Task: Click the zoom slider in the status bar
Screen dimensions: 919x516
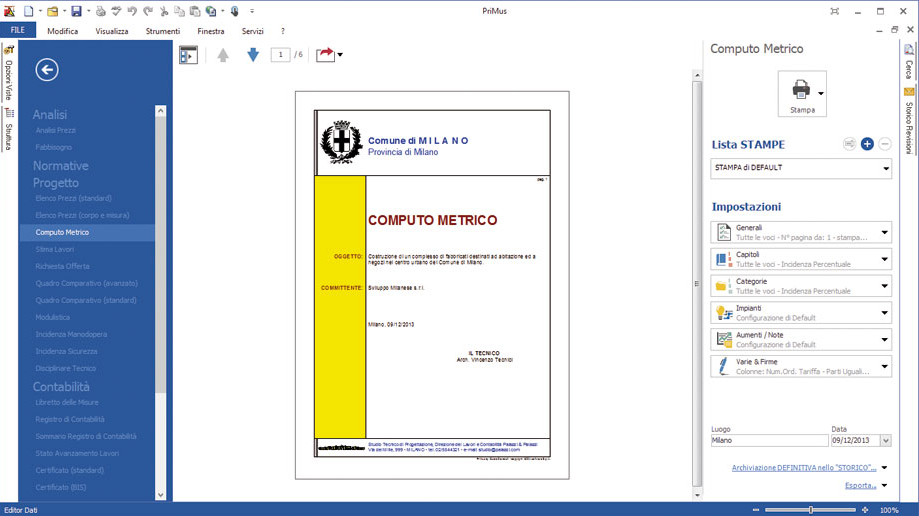Action: 810,510
